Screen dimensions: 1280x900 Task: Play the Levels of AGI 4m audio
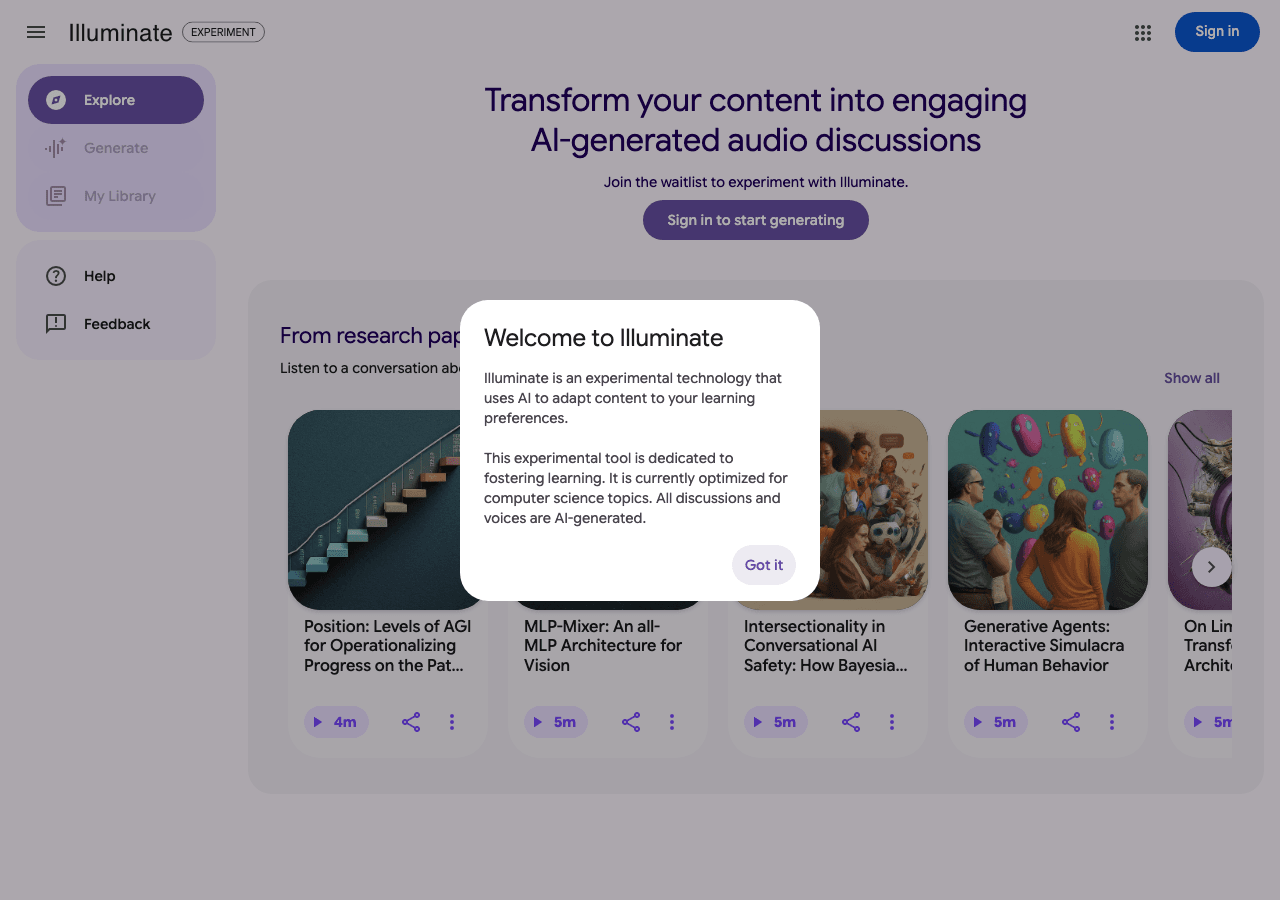[336, 722]
